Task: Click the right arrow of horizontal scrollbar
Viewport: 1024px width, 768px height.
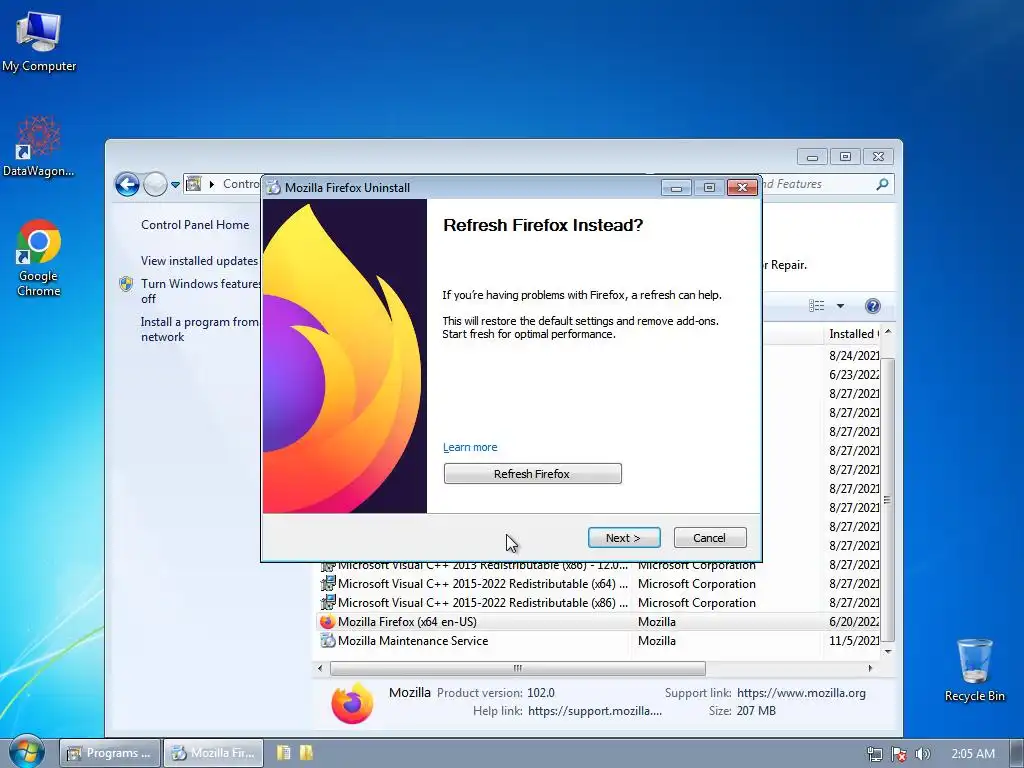Action: click(x=870, y=668)
